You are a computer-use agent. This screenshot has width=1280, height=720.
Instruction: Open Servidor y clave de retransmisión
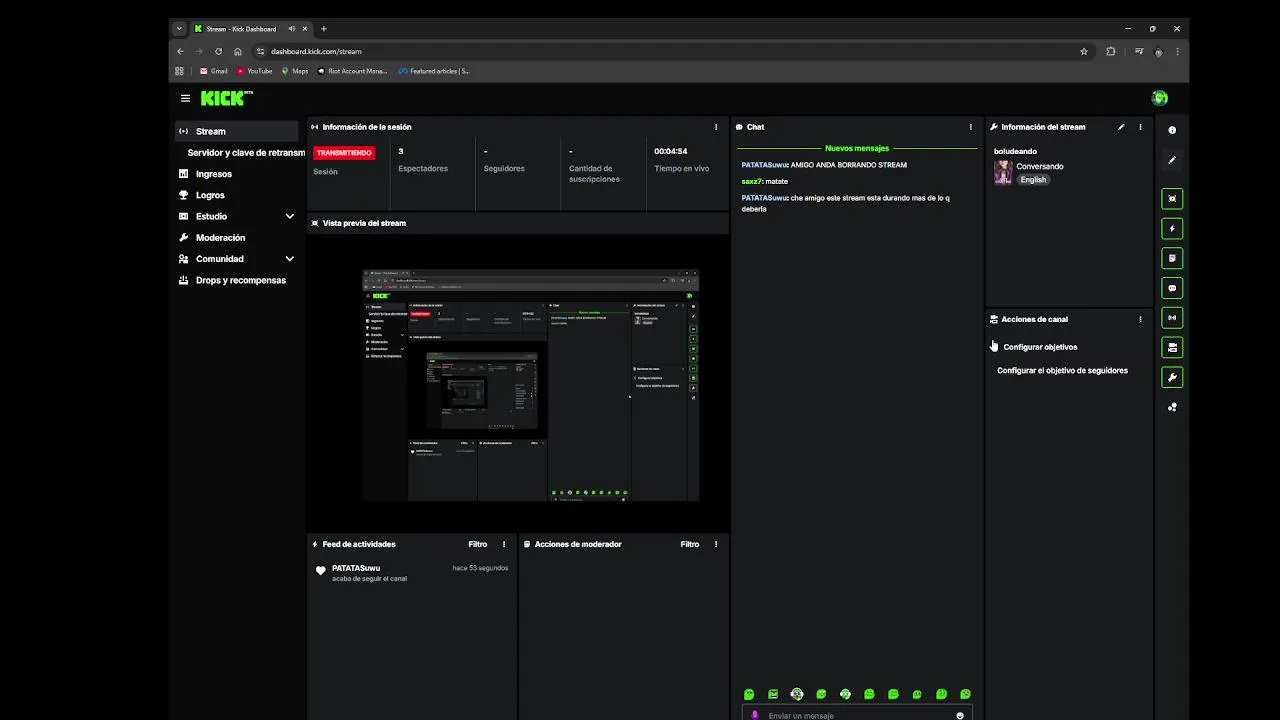246,153
